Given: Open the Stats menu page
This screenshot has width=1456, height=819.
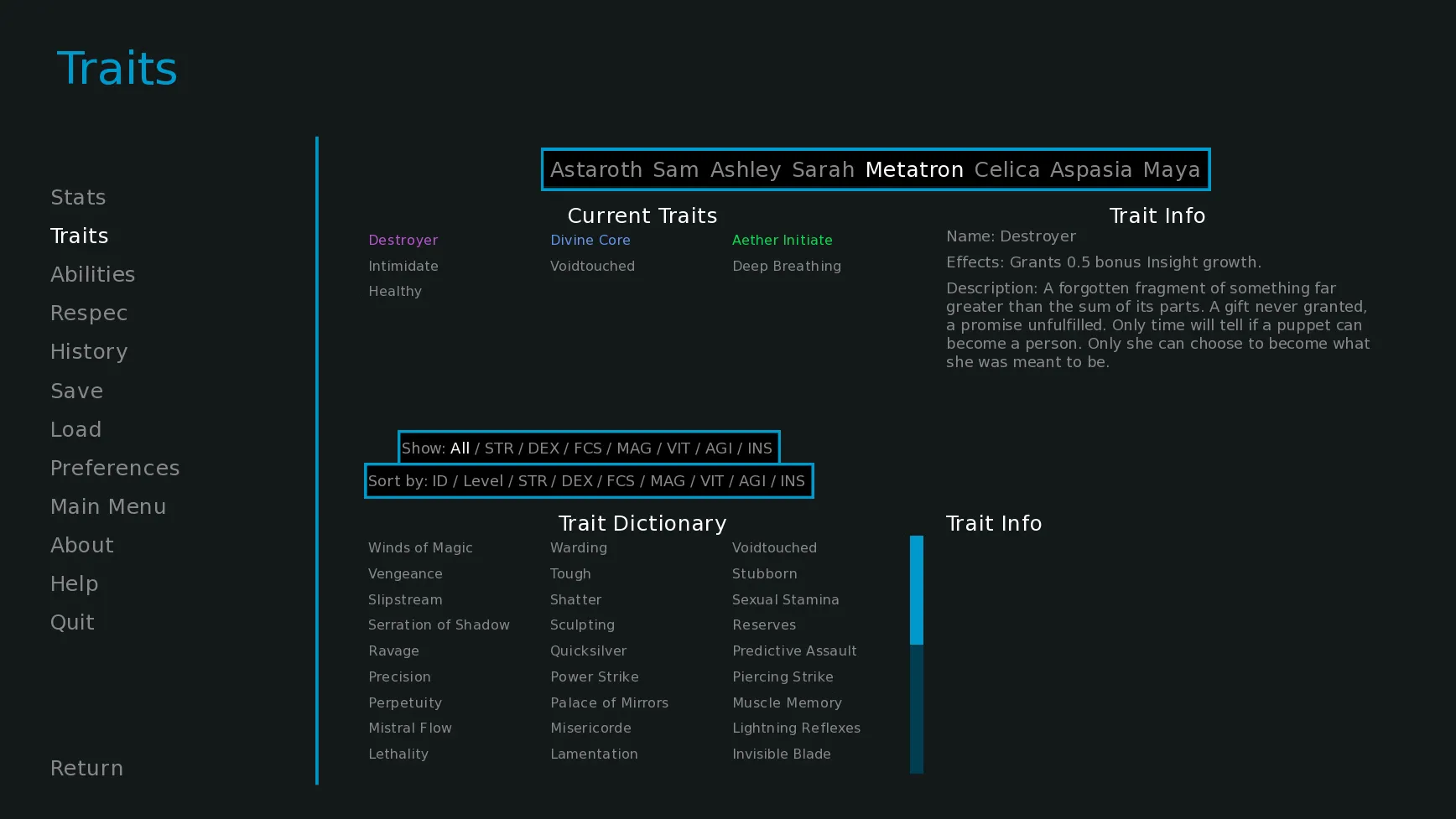Looking at the screenshot, I should [x=78, y=197].
